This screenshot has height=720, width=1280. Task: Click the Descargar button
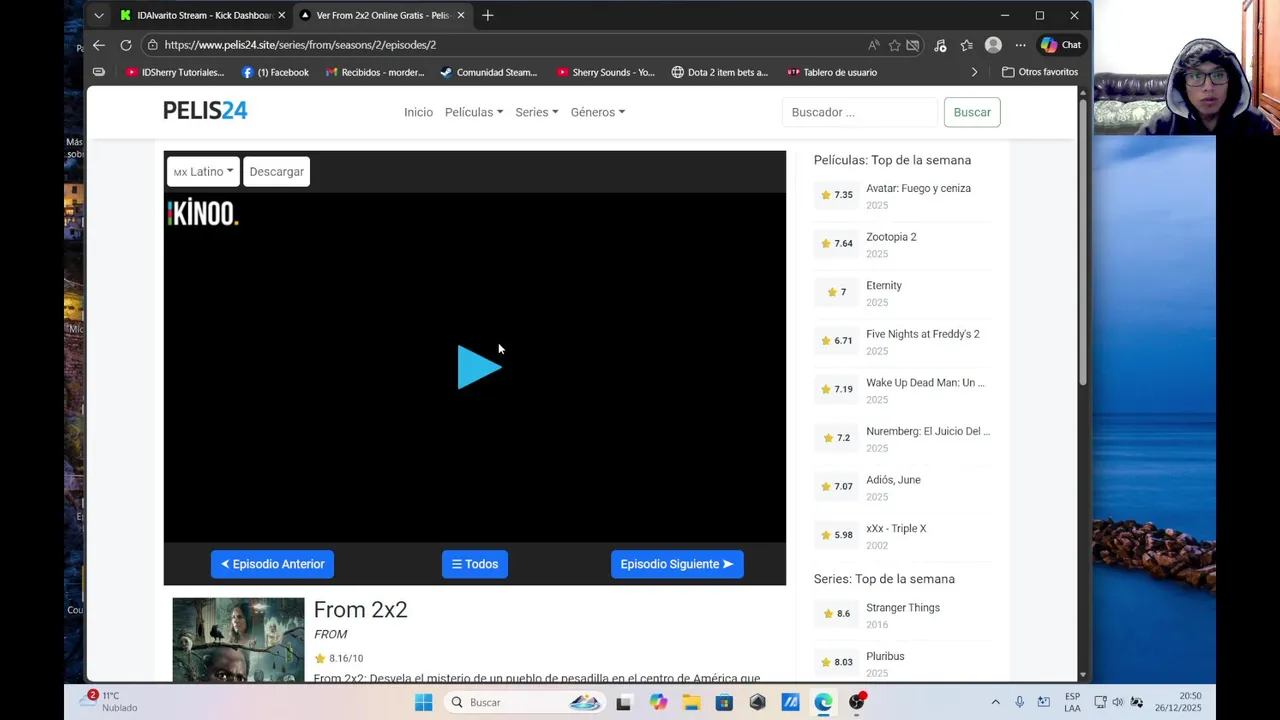277,172
